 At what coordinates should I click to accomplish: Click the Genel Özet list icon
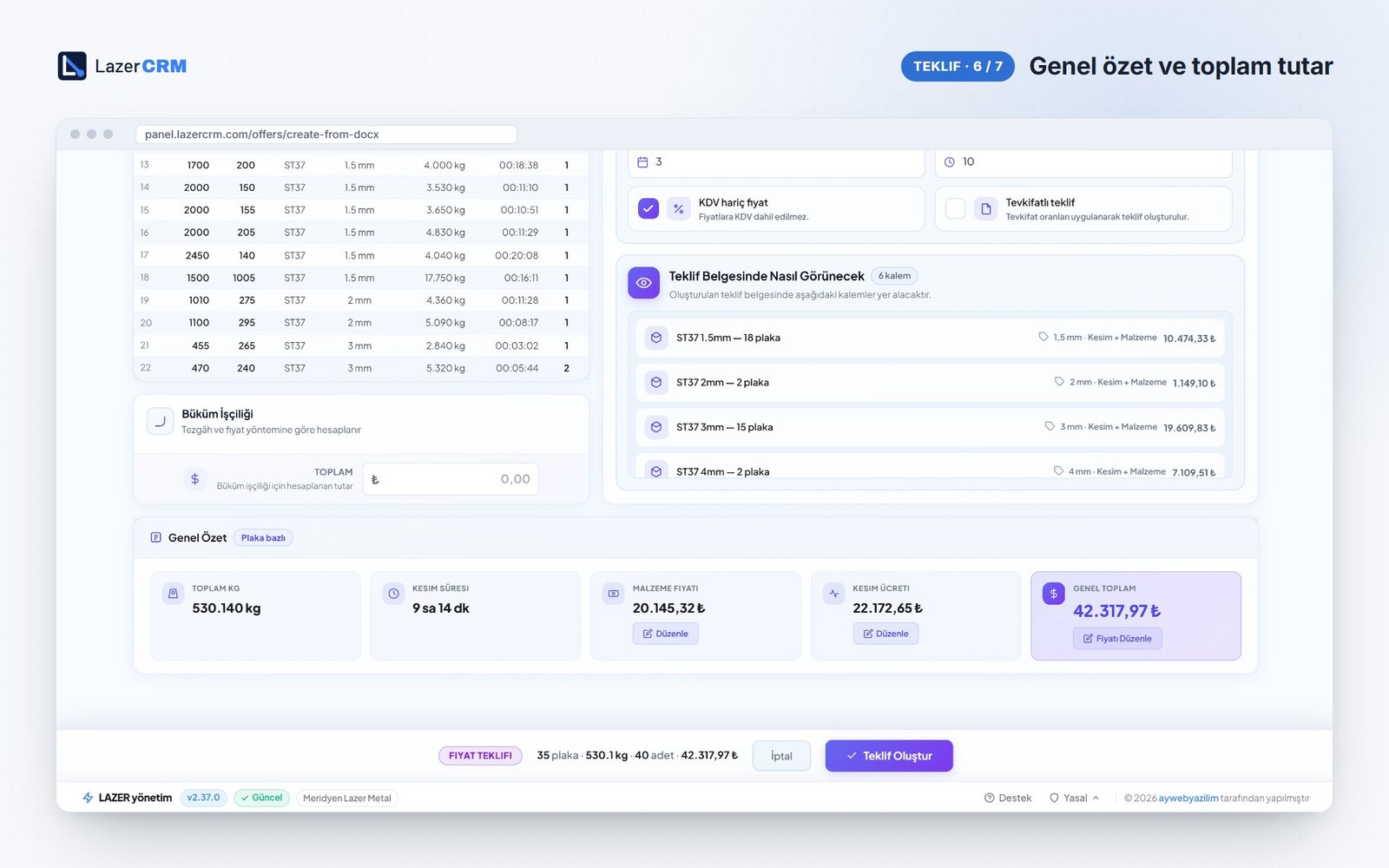coord(156,538)
